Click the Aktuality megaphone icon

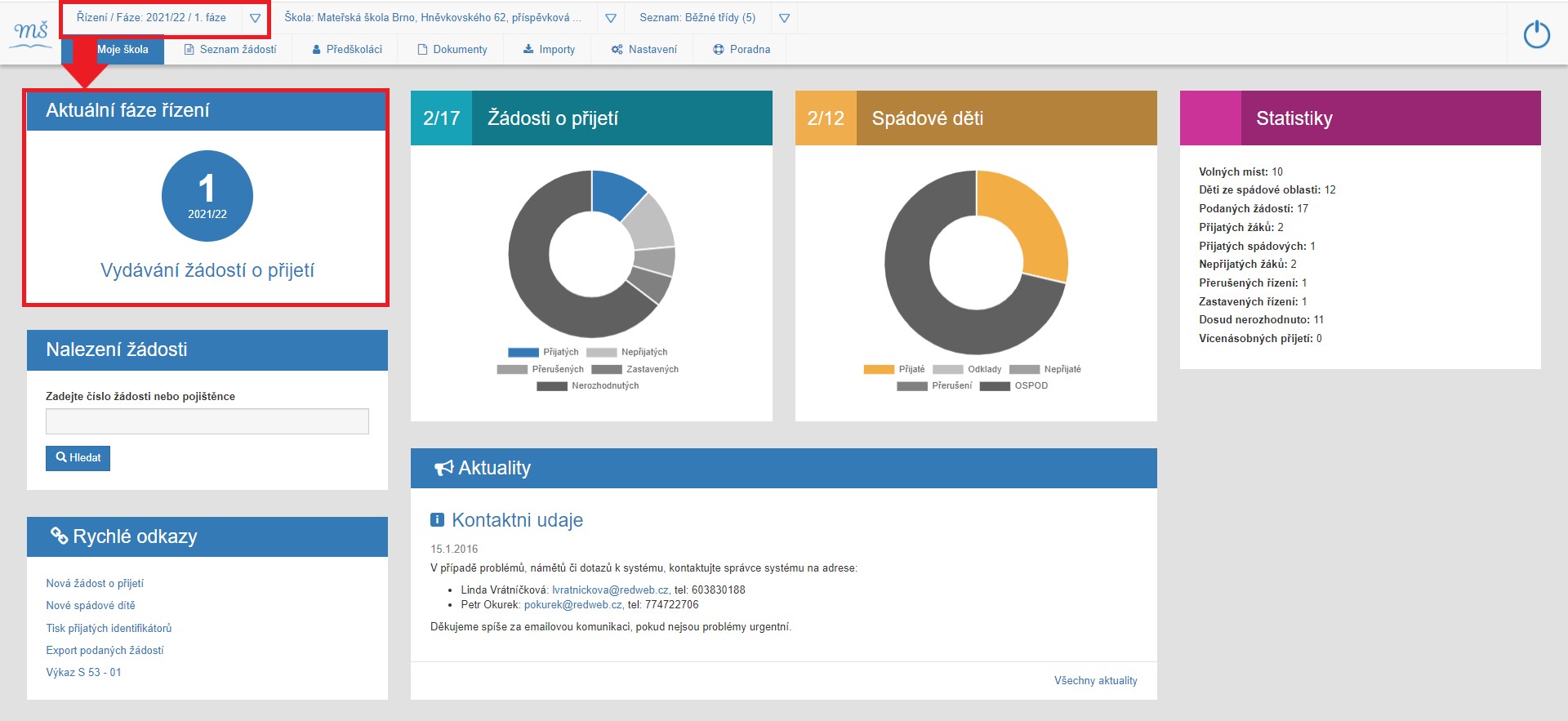[x=443, y=468]
